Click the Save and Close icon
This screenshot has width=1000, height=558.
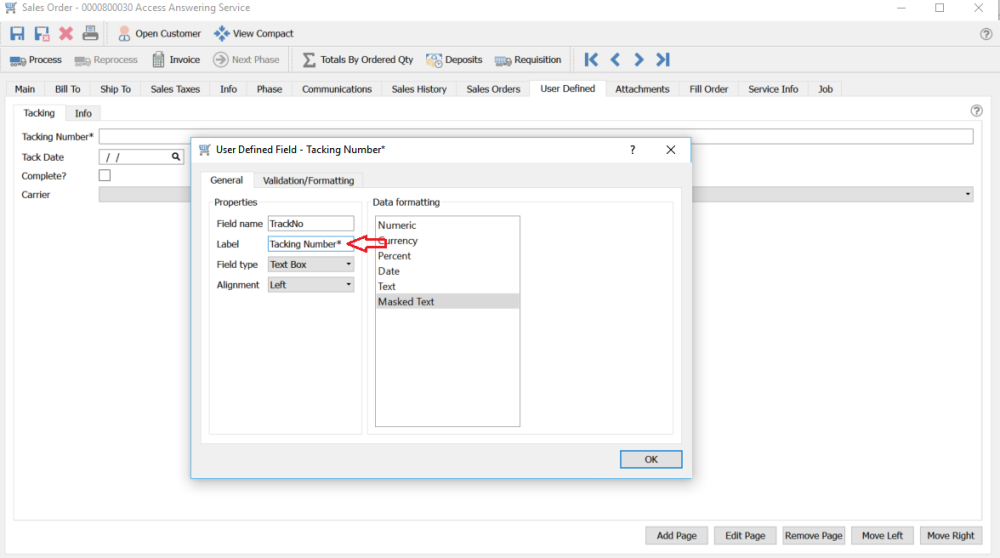pos(41,34)
